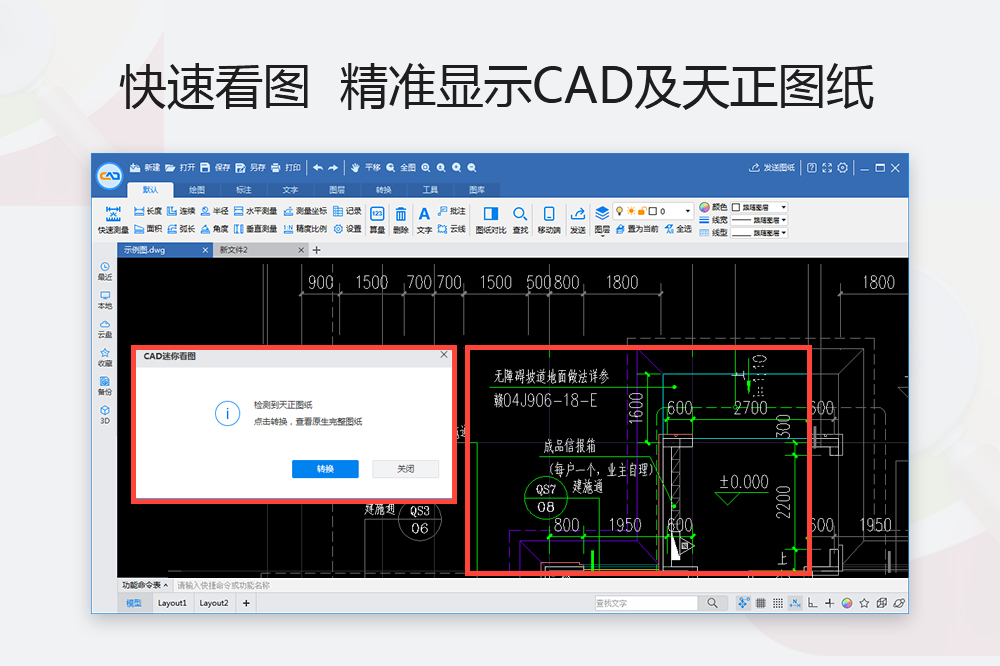Toggle ortho mode in status bar

(812, 603)
